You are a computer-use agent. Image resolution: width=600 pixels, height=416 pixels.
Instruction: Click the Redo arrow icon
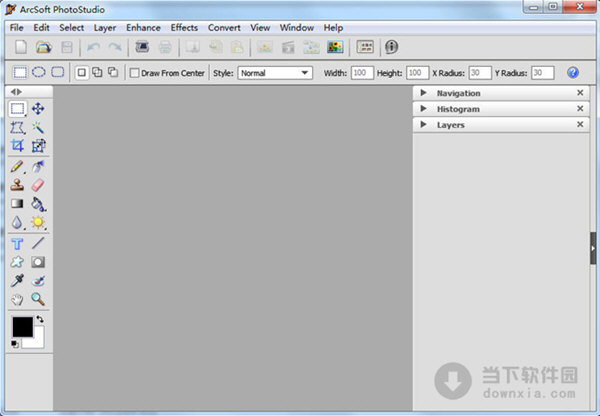point(115,47)
